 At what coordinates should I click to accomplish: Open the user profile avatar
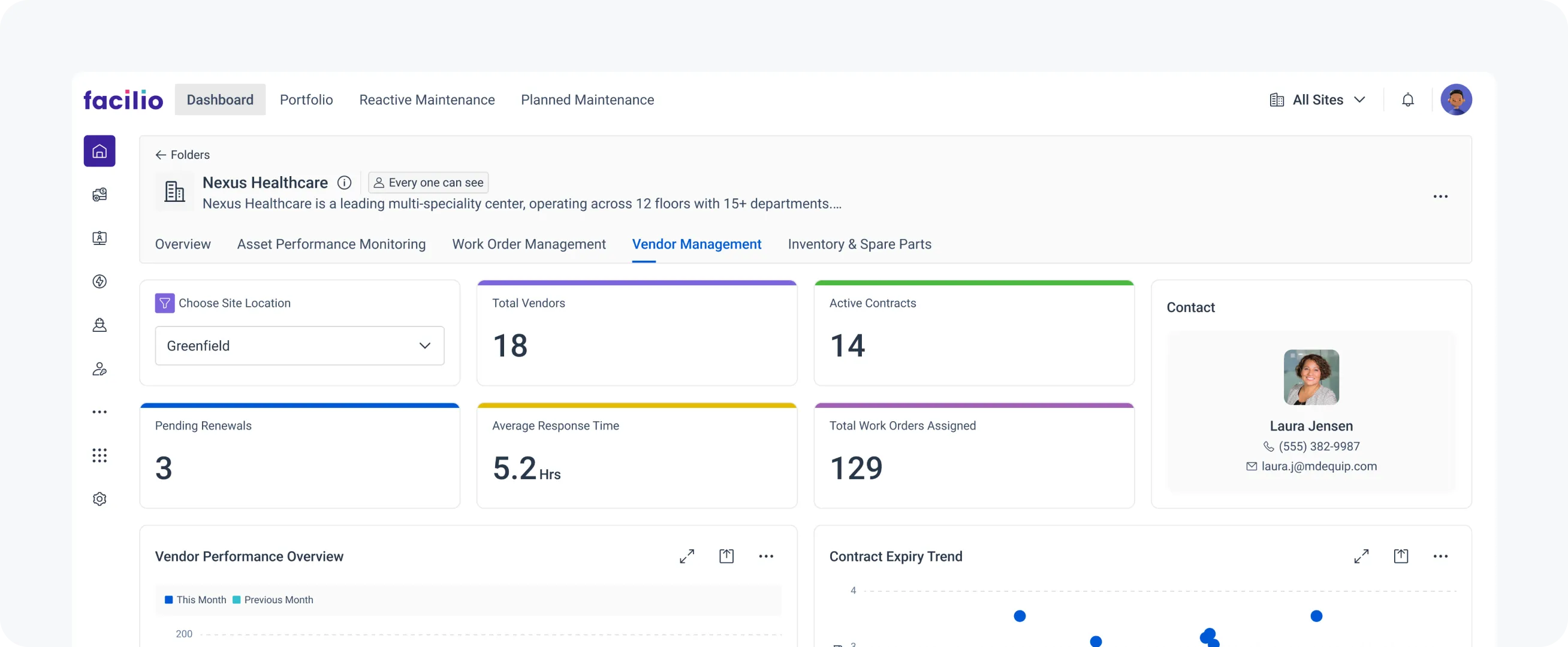point(1455,100)
